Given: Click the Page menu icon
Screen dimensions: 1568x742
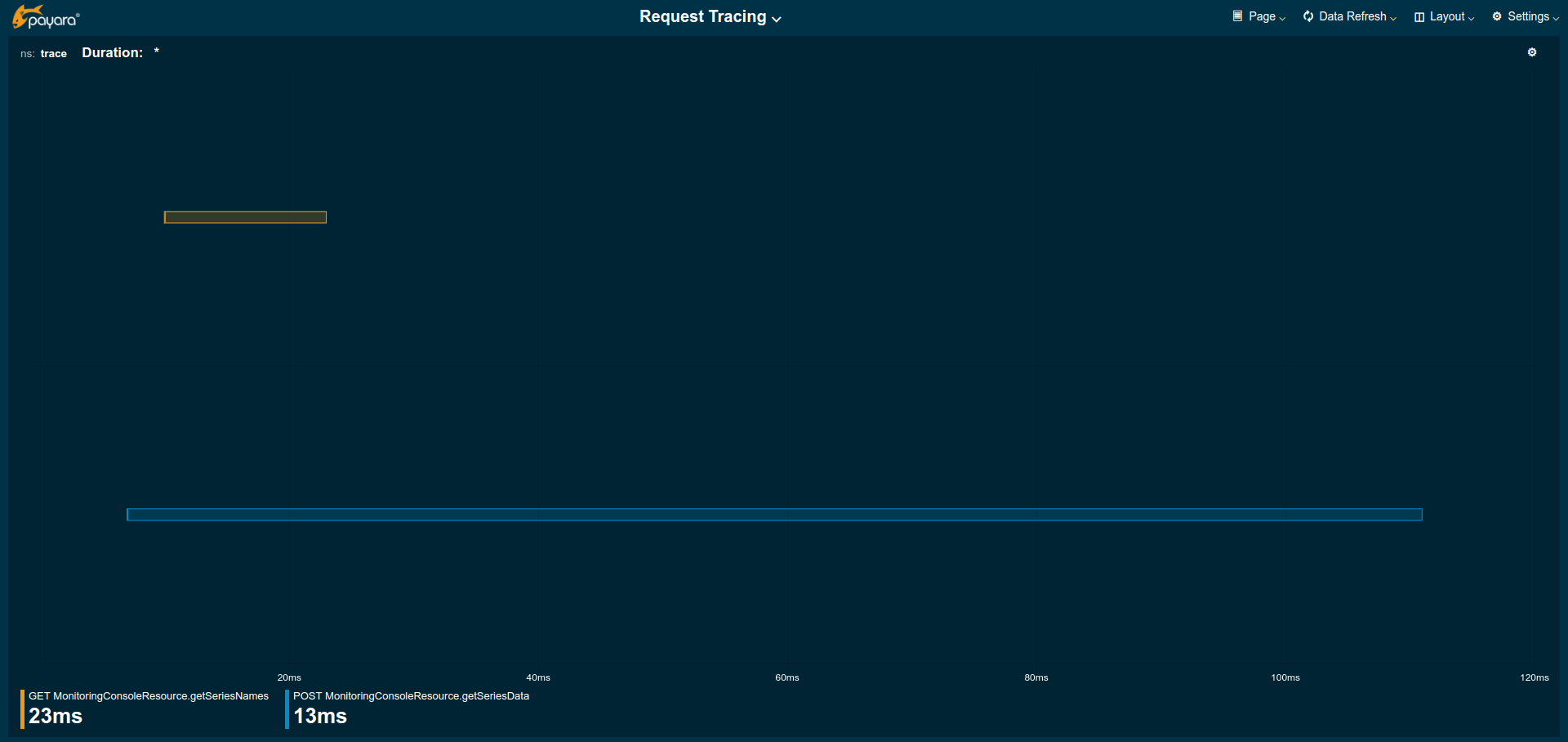Looking at the screenshot, I should 1237,16.
